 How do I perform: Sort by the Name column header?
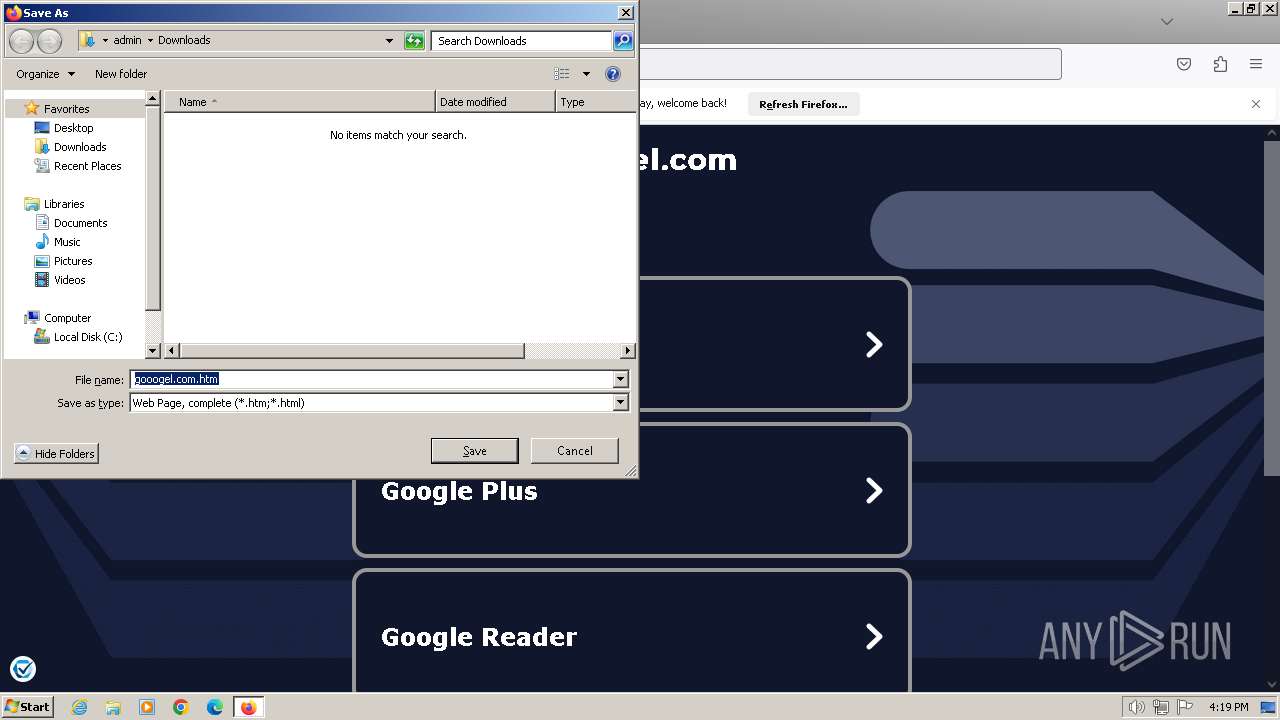tap(299, 102)
